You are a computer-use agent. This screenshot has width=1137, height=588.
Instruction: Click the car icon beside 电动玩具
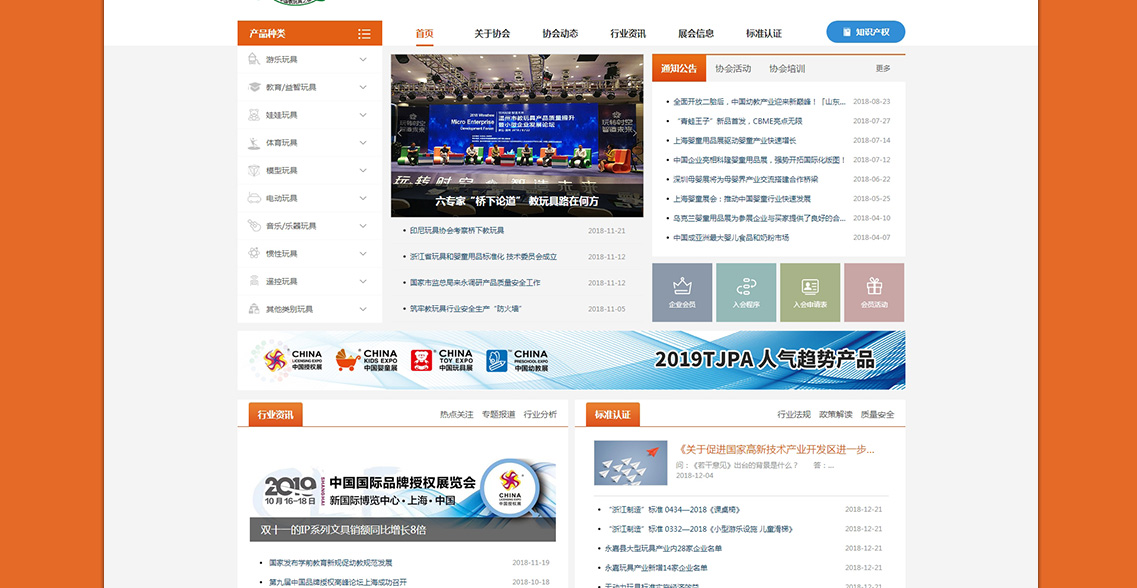pos(255,198)
